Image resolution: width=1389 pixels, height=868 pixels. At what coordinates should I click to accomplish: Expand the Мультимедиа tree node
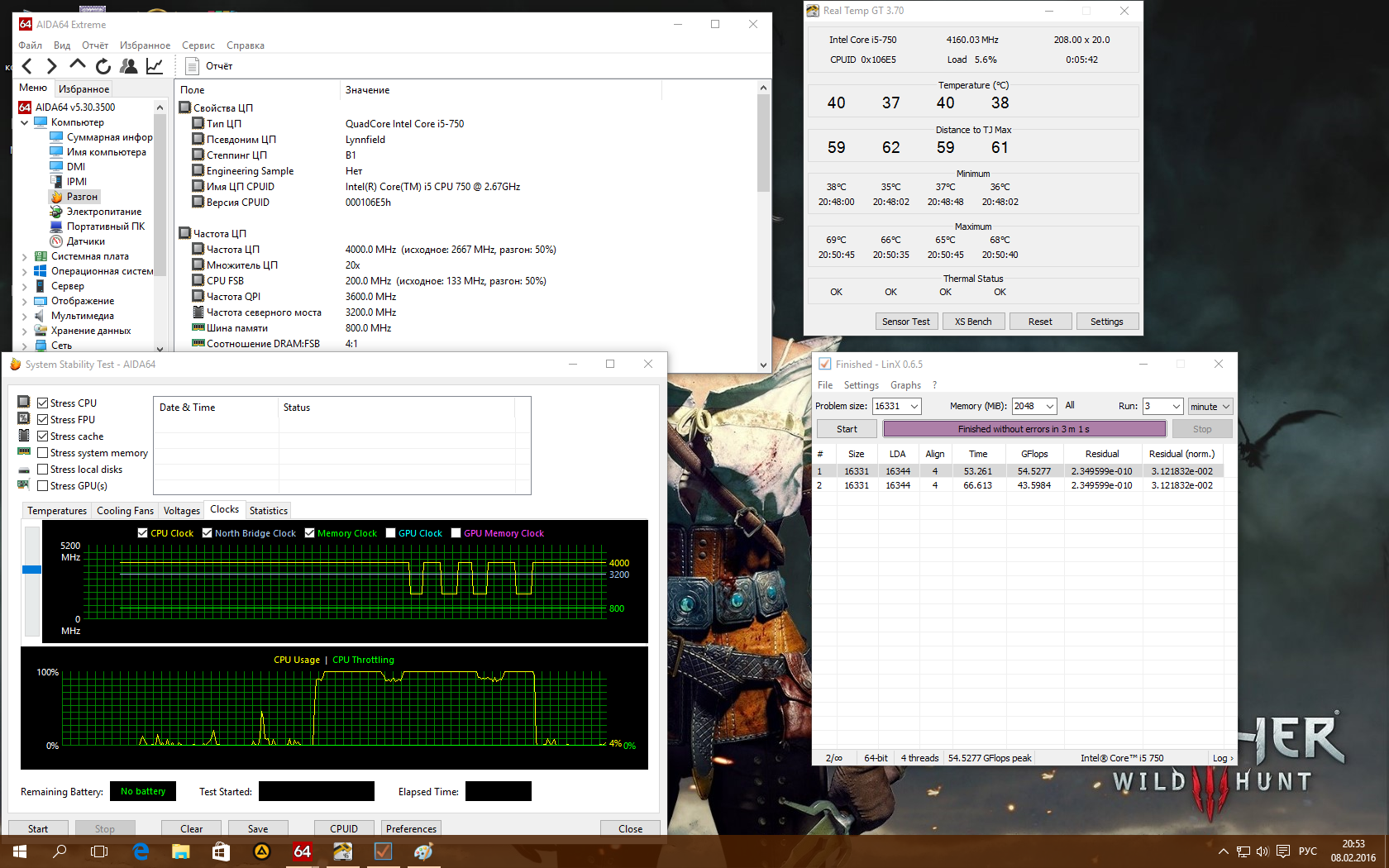(x=25, y=316)
